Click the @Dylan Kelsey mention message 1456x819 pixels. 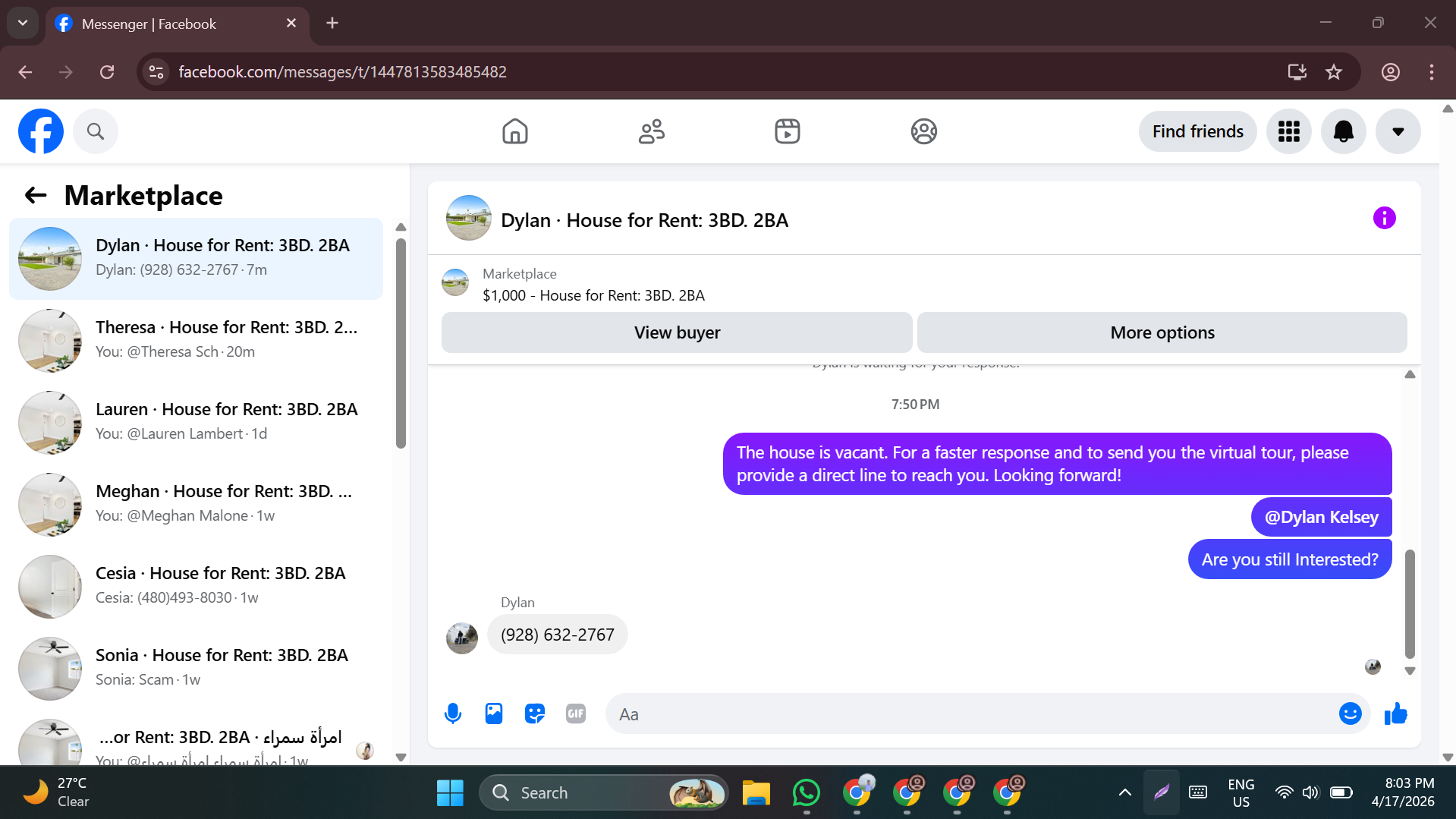[1321, 517]
